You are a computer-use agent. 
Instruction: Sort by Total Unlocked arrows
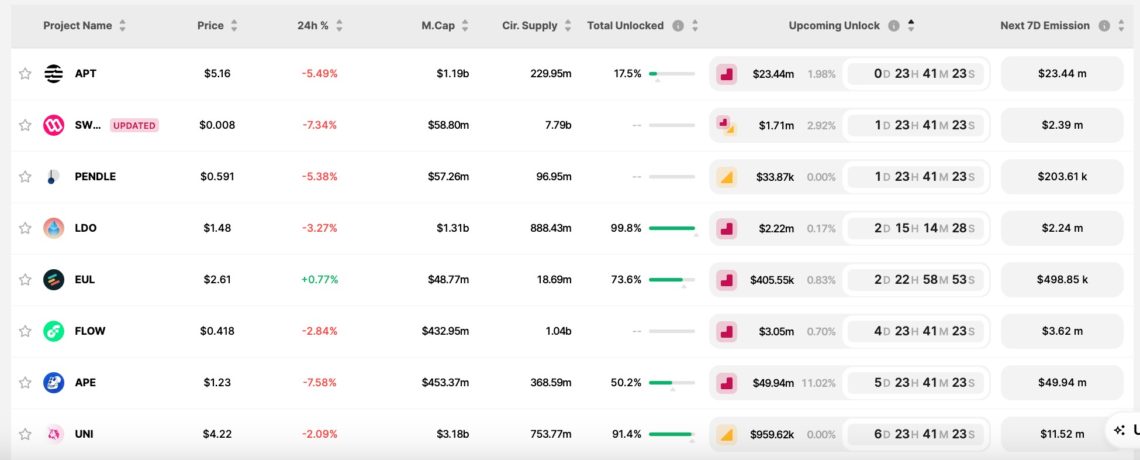point(694,25)
